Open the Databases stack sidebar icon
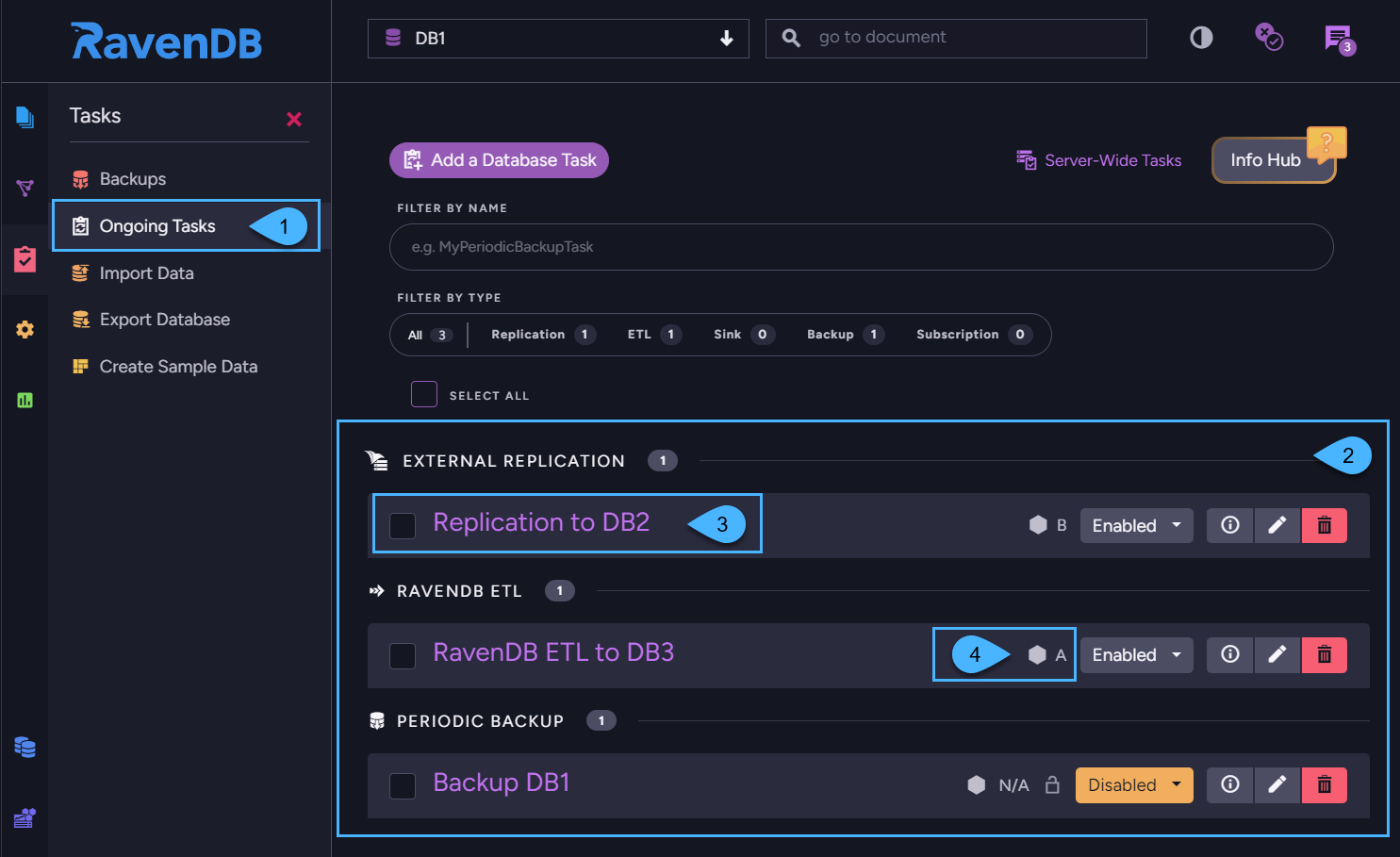 [x=25, y=747]
